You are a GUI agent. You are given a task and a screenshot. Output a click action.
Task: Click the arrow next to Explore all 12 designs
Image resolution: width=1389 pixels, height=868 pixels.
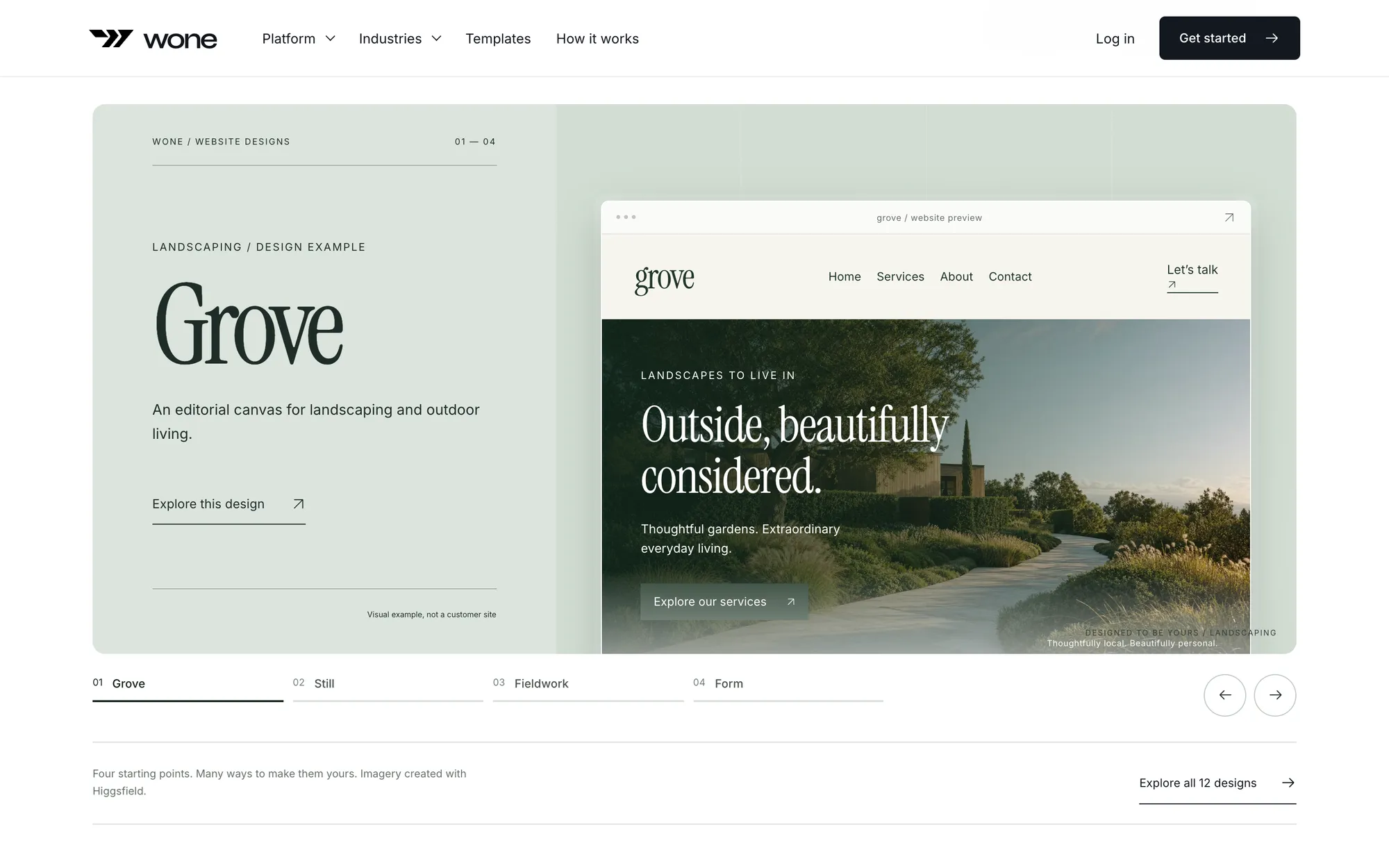pyautogui.click(x=1288, y=783)
